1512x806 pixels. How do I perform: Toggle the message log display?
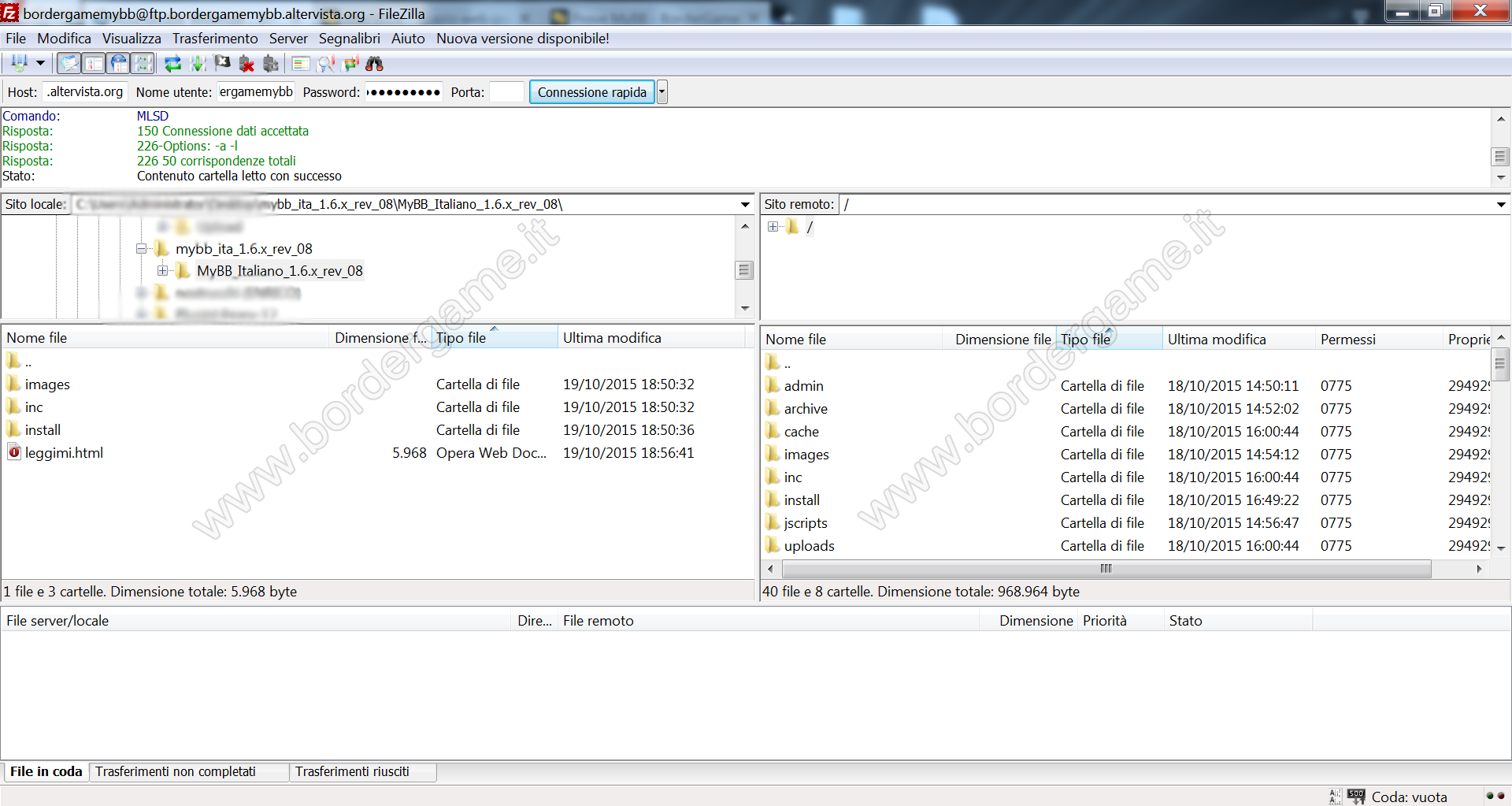click(x=69, y=63)
